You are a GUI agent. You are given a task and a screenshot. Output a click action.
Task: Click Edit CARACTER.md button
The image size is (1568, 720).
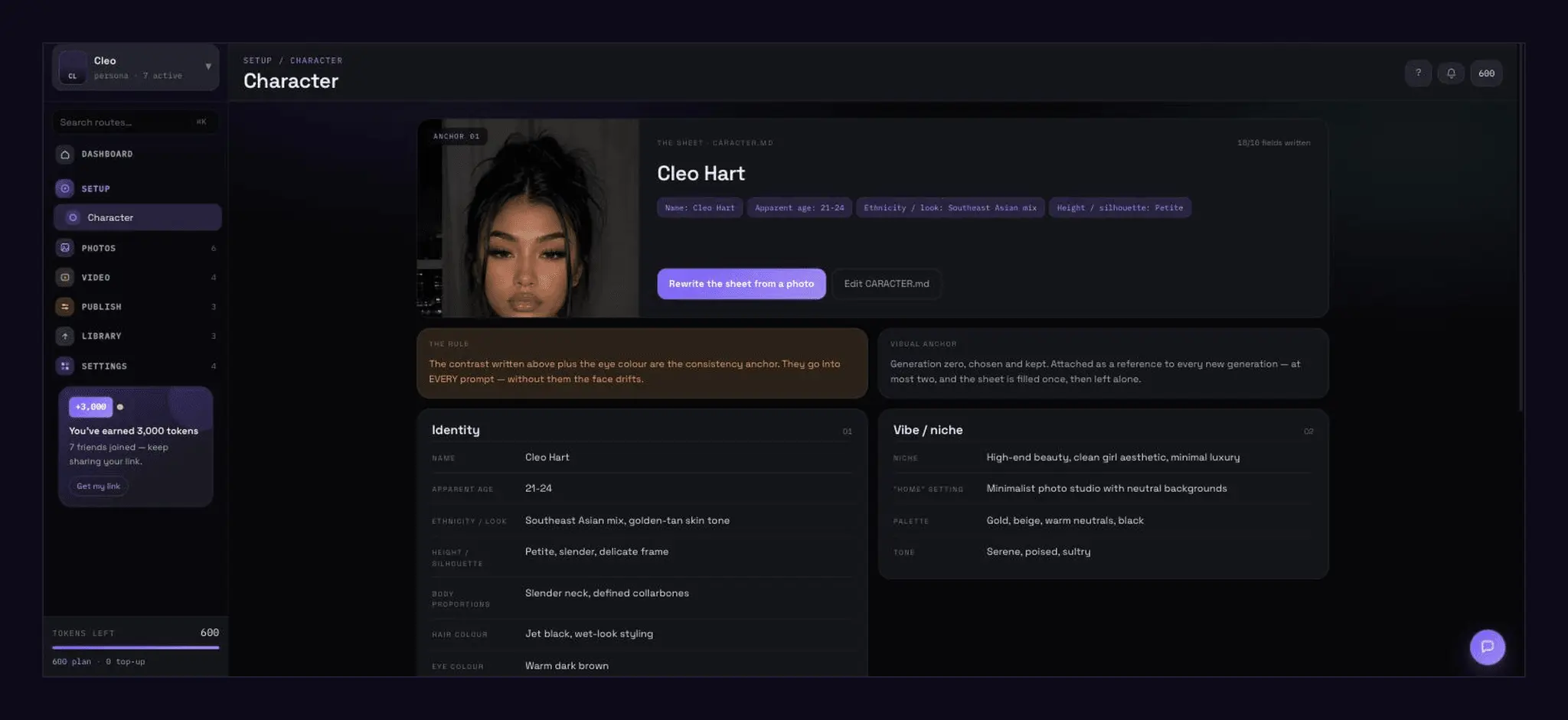tap(887, 284)
